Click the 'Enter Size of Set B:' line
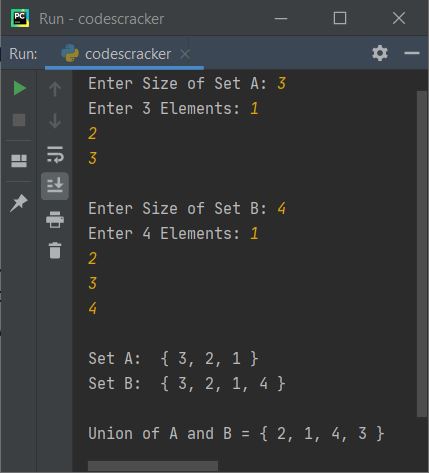The width and height of the screenshot is (429, 473). pyautogui.click(x=187, y=208)
